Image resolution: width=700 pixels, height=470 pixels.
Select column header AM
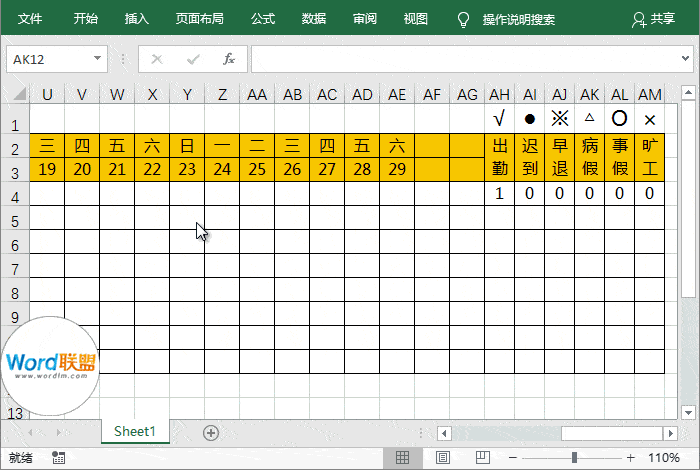[x=650, y=94]
